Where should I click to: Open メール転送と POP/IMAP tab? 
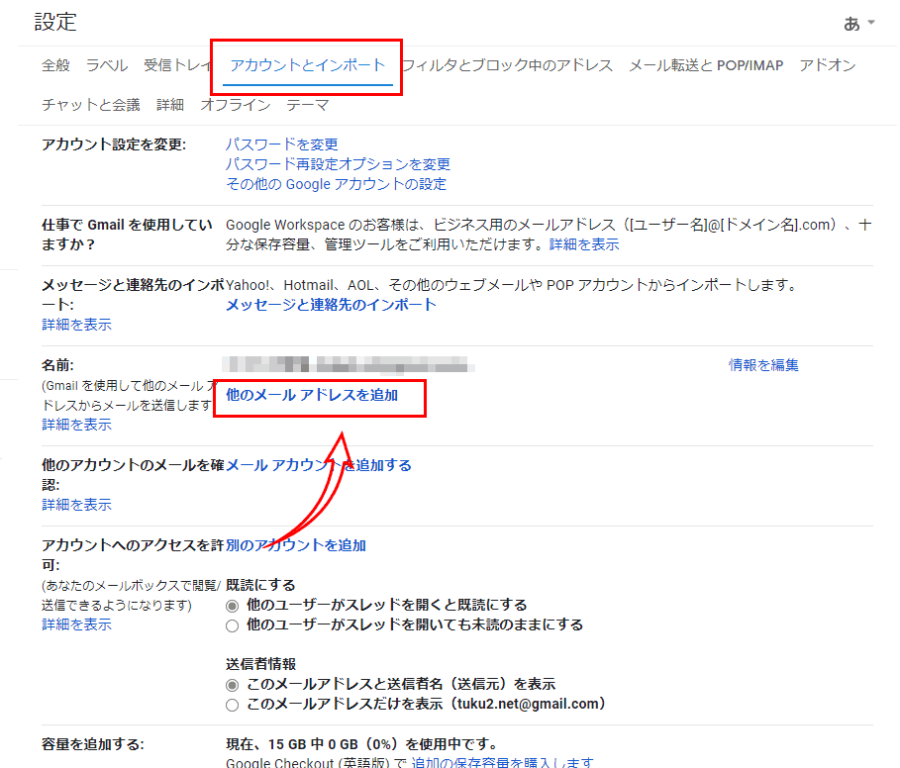[x=706, y=65]
